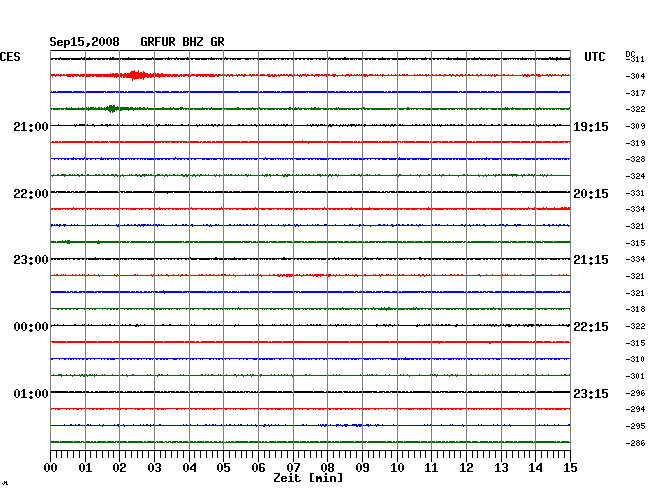Click the 23:15 UTC time label
The width and height of the screenshot is (650, 494).
pos(591,393)
